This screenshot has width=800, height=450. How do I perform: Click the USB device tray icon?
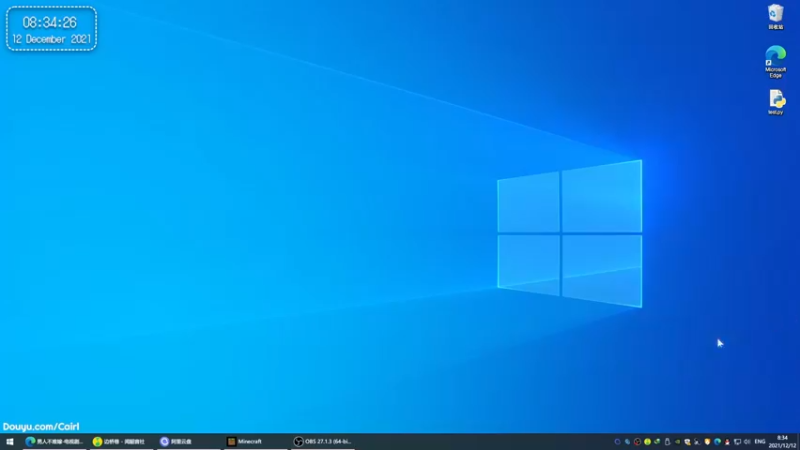(667, 442)
